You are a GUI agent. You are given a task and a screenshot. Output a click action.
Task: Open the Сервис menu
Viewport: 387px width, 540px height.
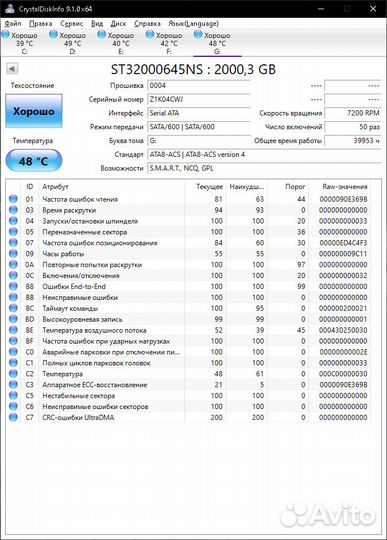pos(72,23)
